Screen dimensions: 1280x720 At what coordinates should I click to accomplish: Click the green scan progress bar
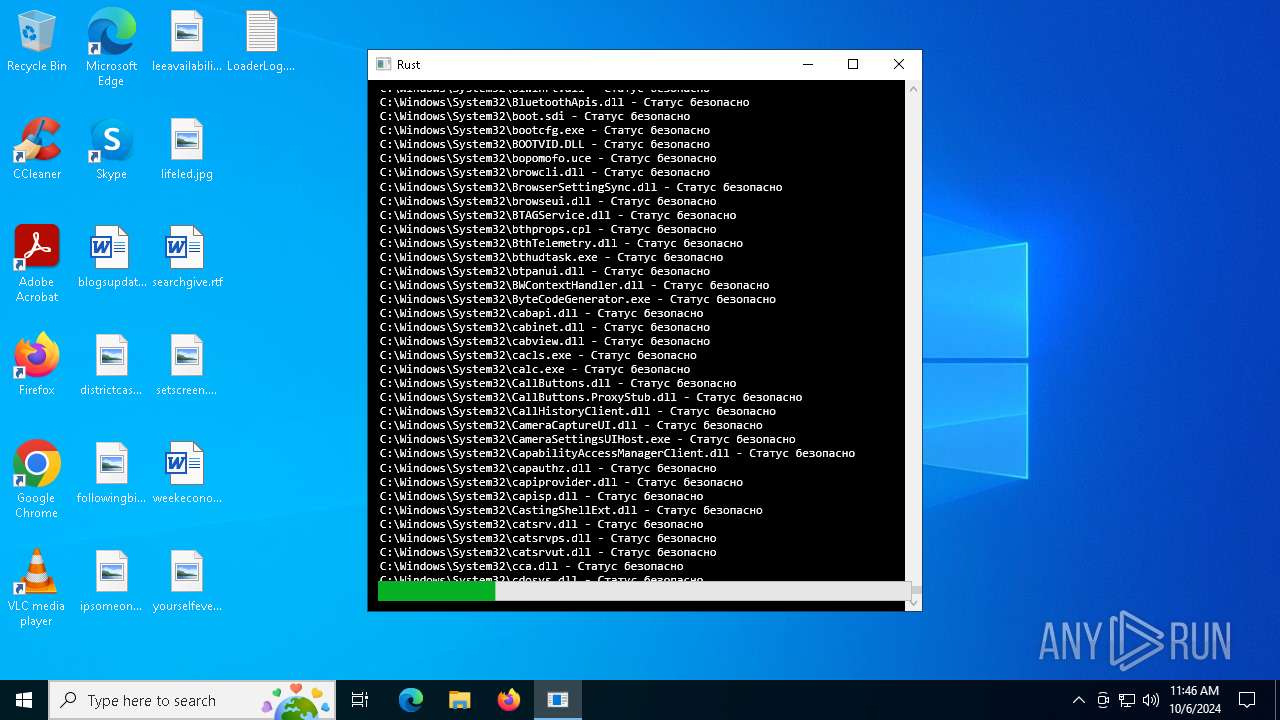(436, 591)
